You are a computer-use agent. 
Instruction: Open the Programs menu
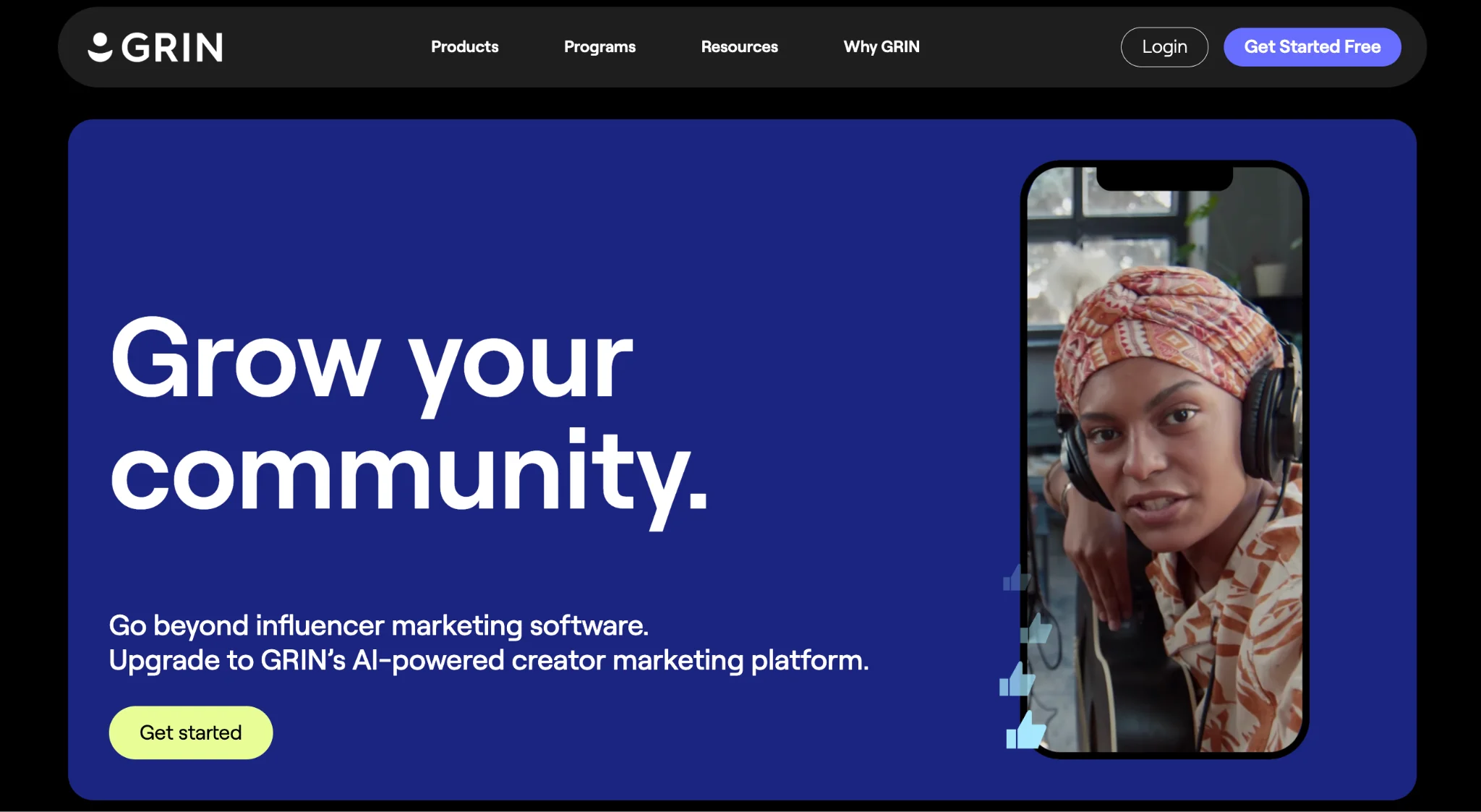[599, 47]
